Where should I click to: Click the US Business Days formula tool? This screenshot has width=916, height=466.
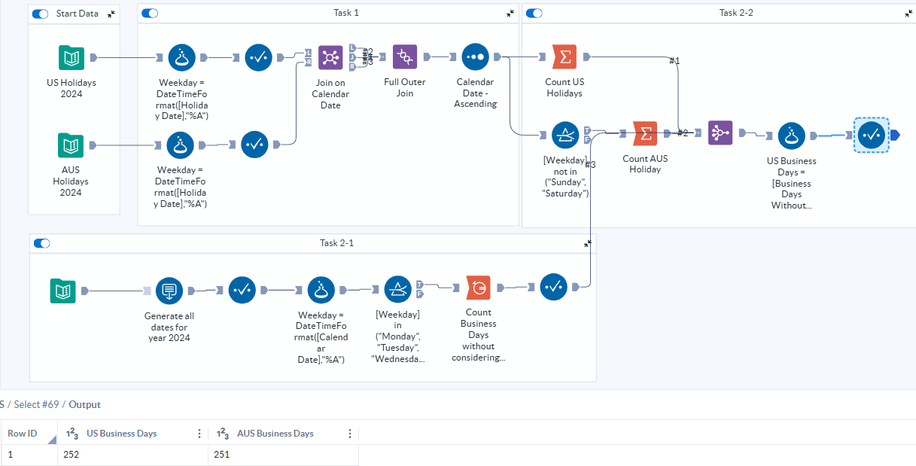tap(792, 134)
